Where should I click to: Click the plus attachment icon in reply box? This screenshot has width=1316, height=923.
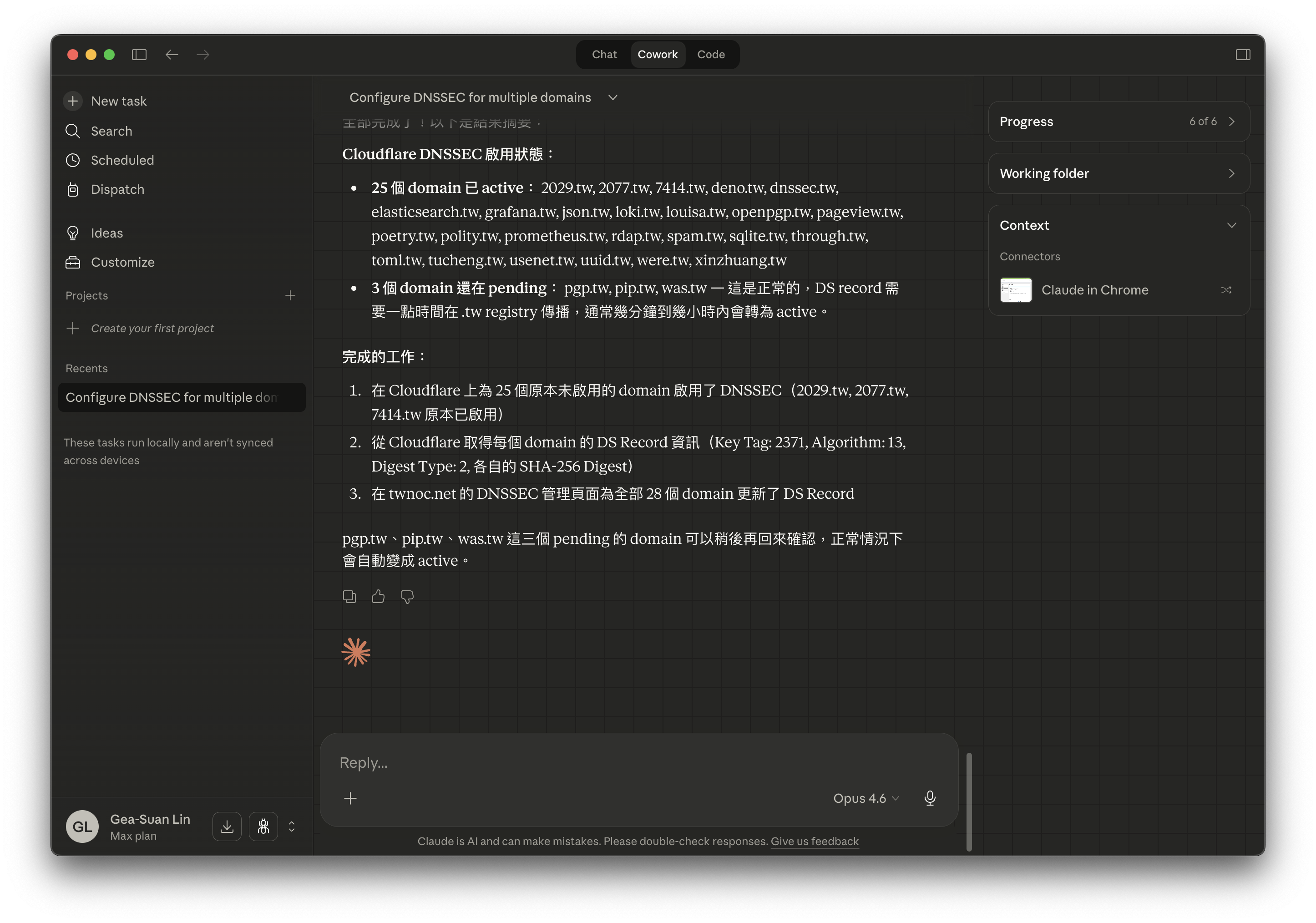(350, 798)
